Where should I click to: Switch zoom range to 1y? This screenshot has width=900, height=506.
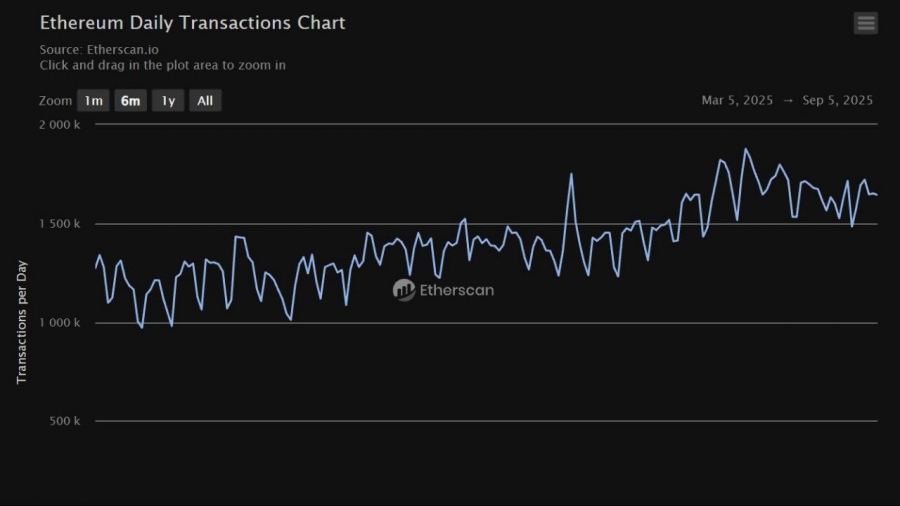(x=168, y=101)
